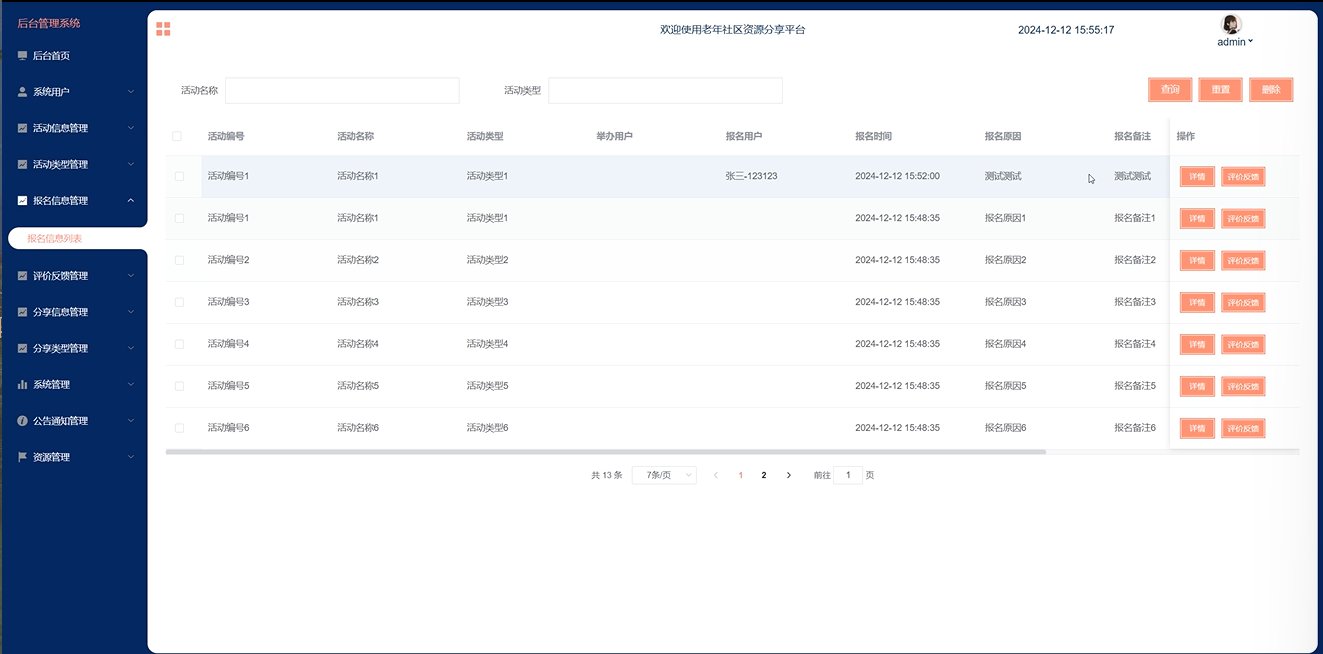Click the 活动类型5 cell
The width and height of the screenshot is (1323, 654).
click(x=487, y=386)
